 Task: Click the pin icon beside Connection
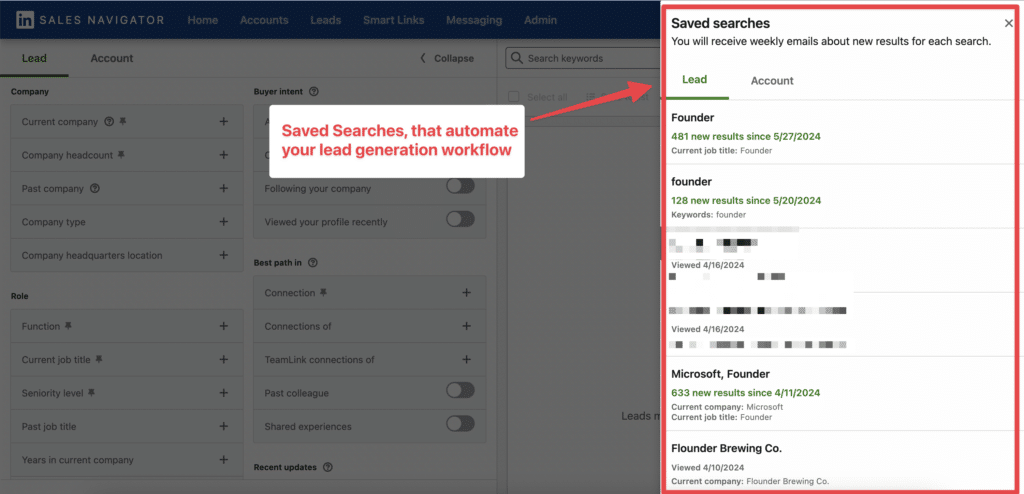pyautogui.click(x=323, y=293)
